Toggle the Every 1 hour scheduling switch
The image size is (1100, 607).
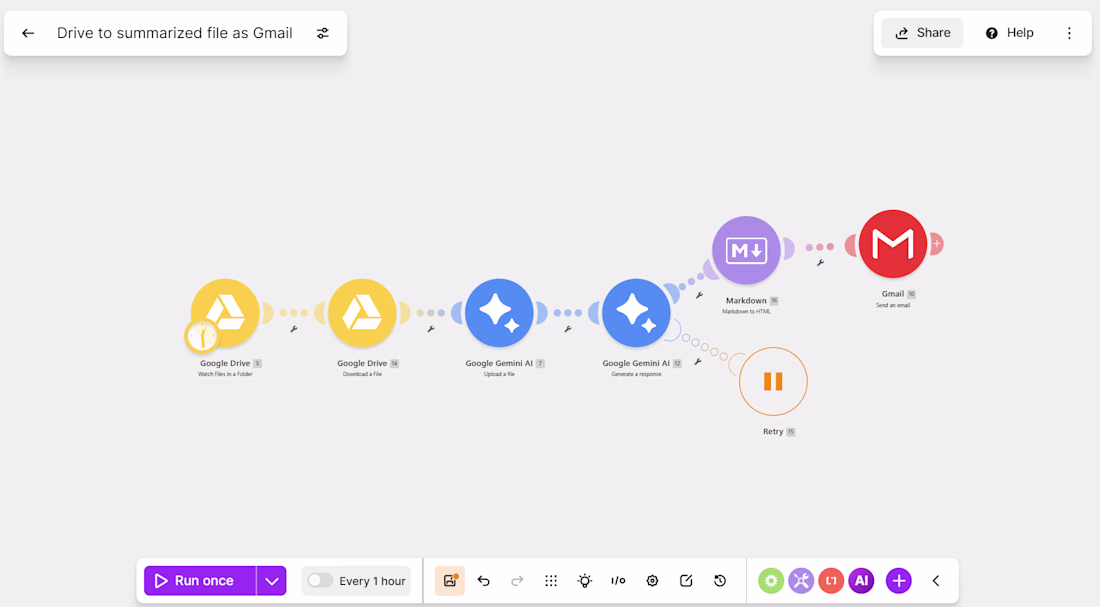click(x=320, y=580)
